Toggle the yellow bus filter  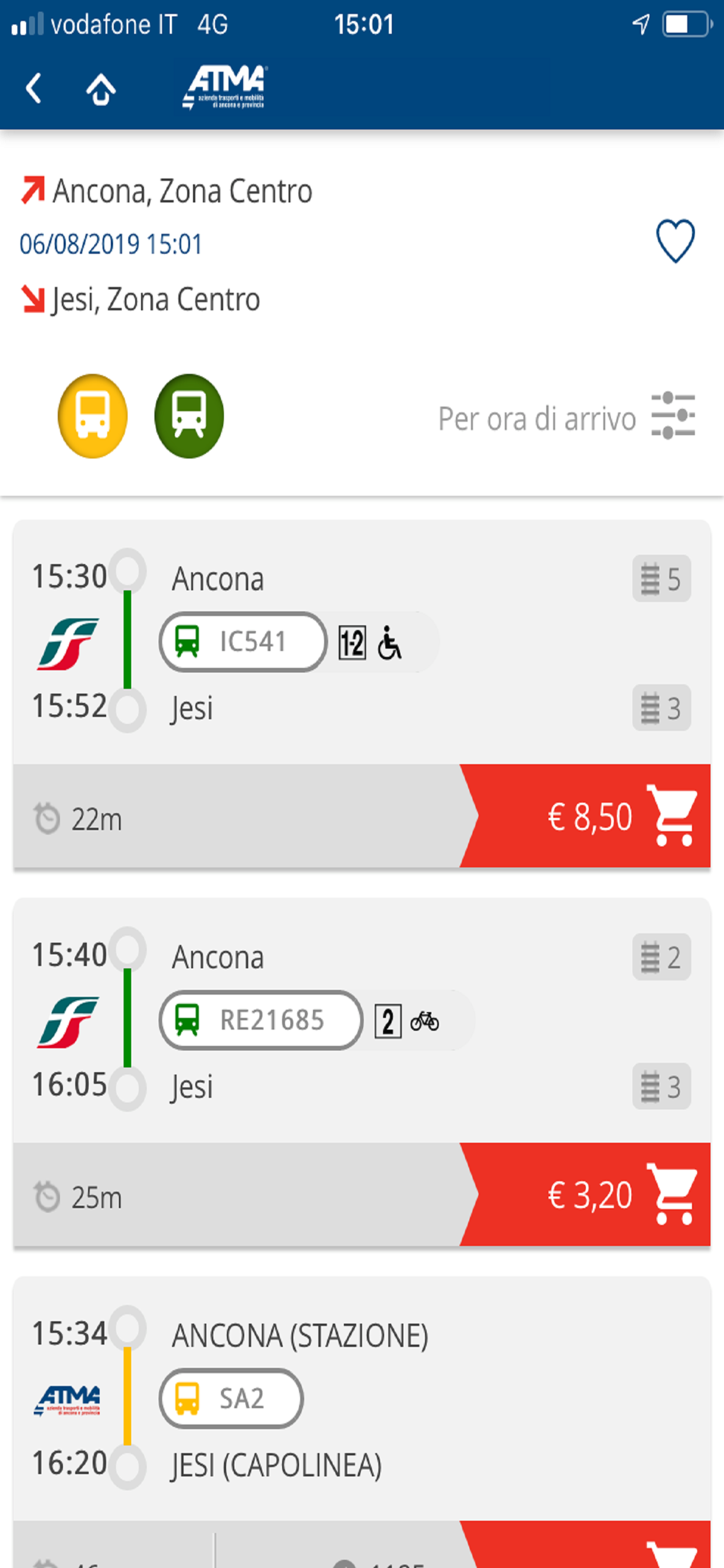(x=93, y=416)
